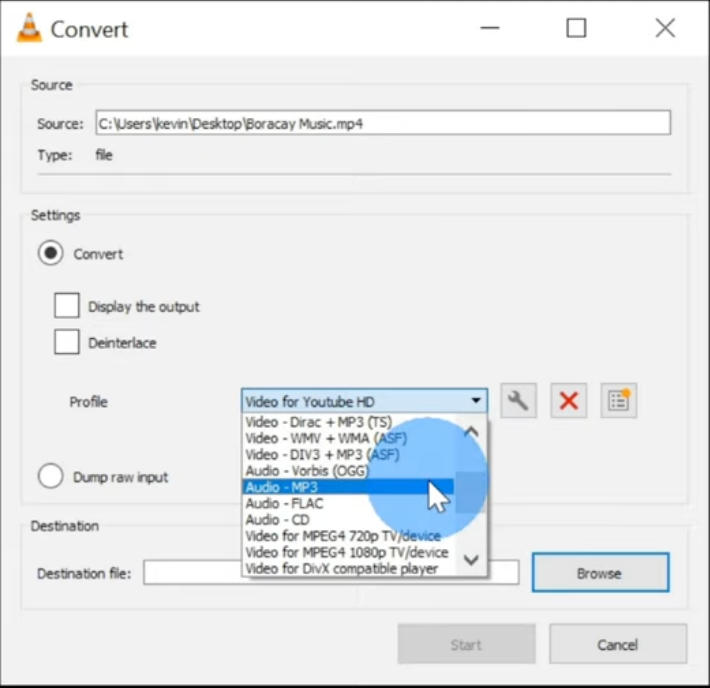The width and height of the screenshot is (710, 688).
Task: Select Video for MPEG4 720p TV/device
Action: click(349, 536)
